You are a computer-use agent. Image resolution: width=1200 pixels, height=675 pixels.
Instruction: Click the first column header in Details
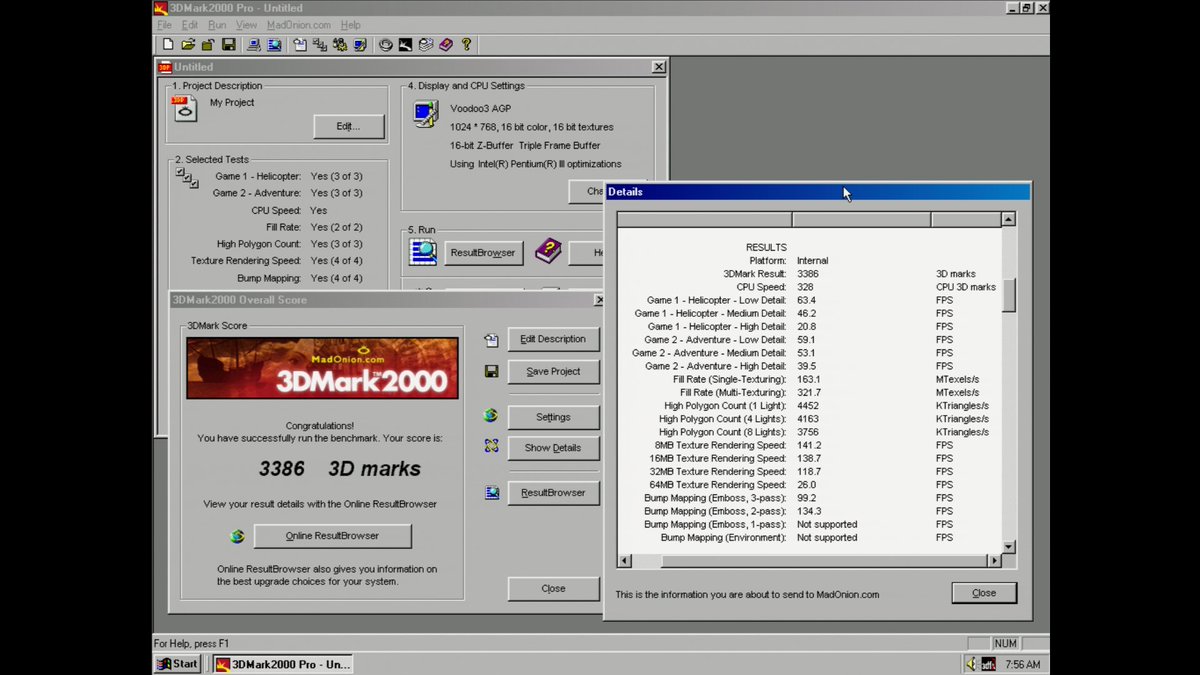point(704,219)
